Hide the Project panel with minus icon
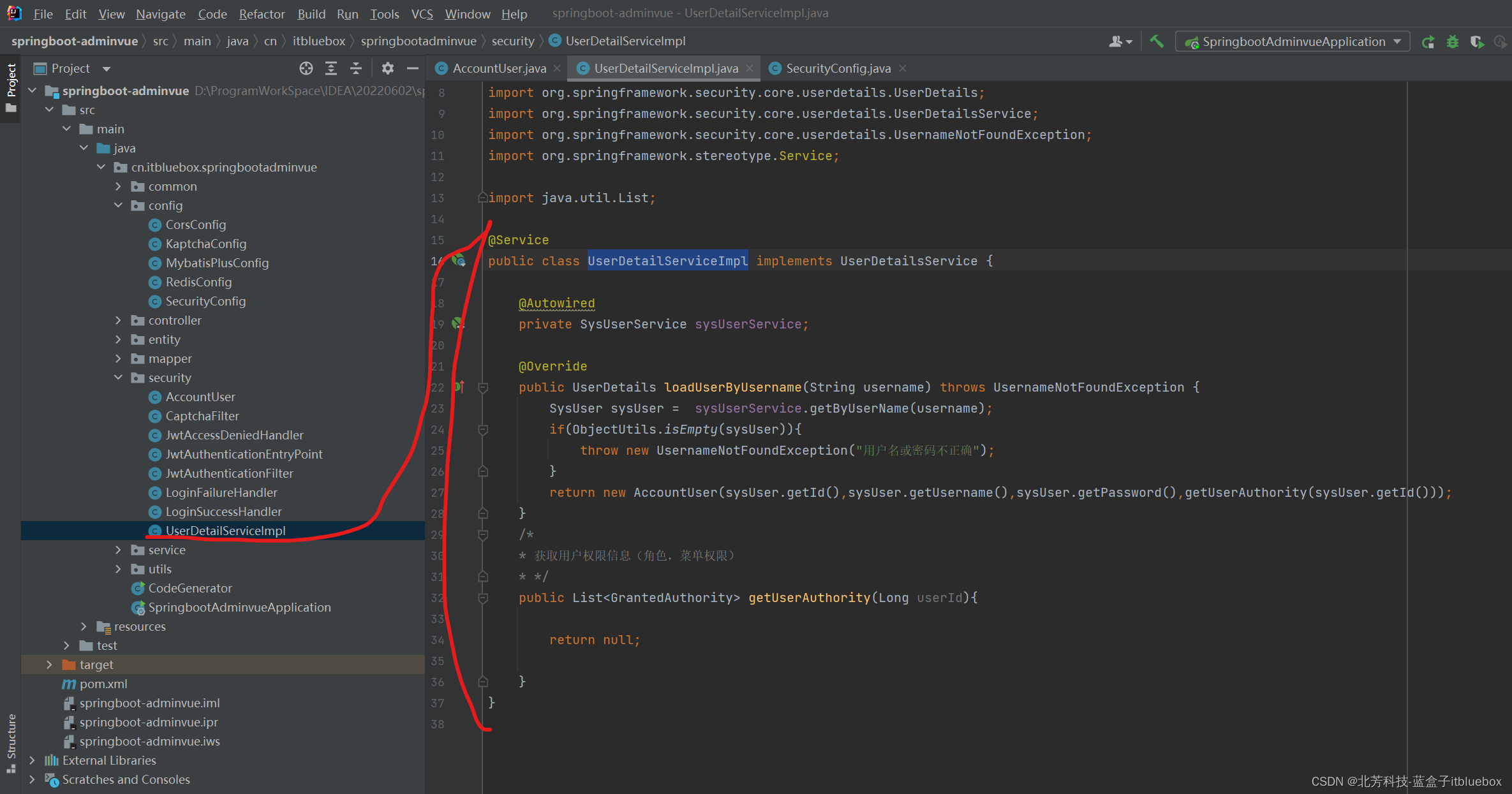Viewport: 1512px width, 794px height. click(x=413, y=68)
